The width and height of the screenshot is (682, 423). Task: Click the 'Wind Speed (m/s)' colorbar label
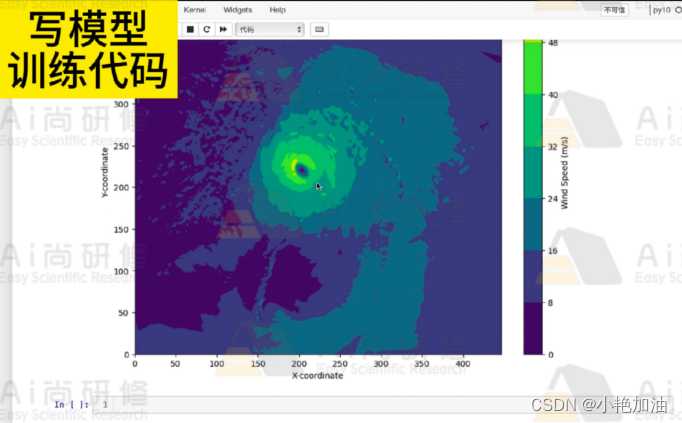click(x=565, y=172)
